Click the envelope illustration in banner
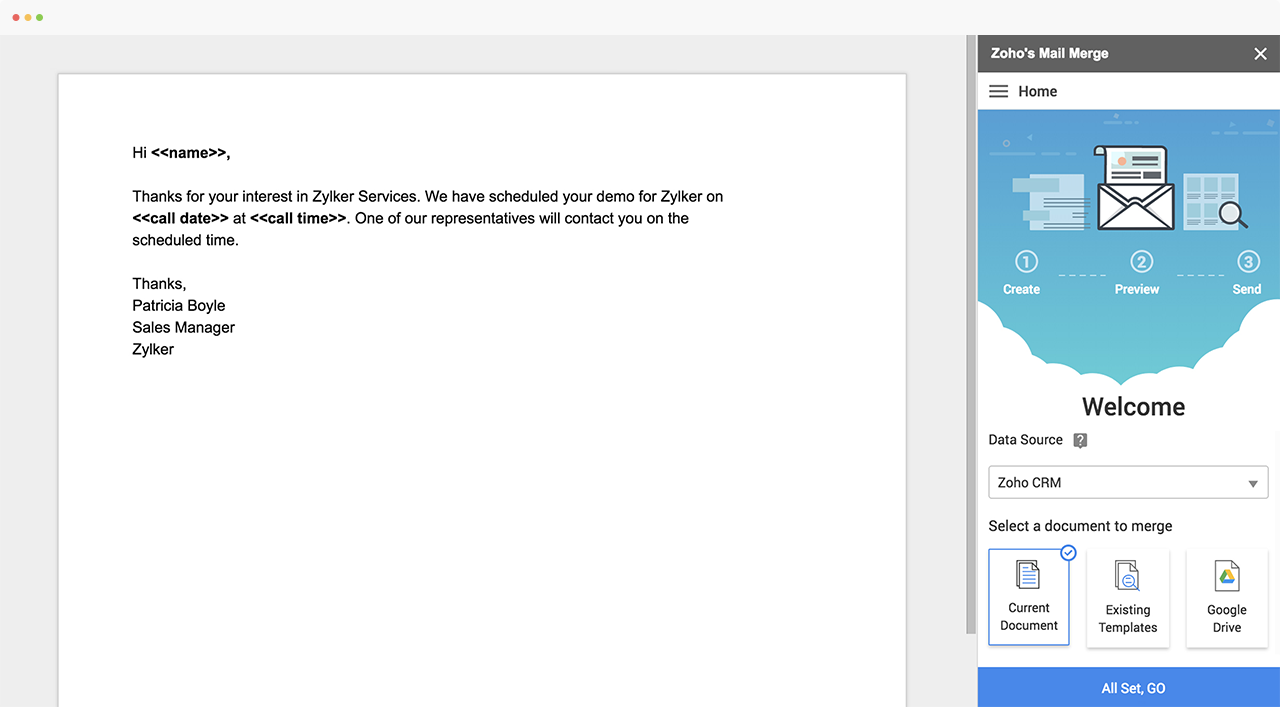1280x707 pixels. tap(1135, 189)
